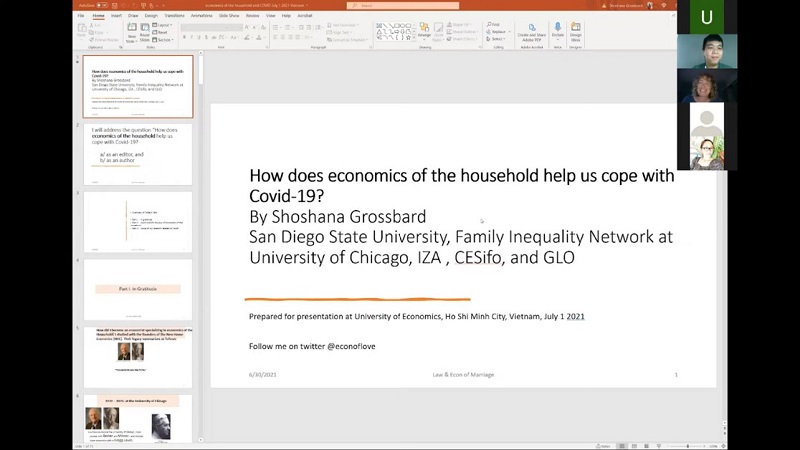This screenshot has height=450, width=800.
Task: Switch to Normal view icon
Action: click(622, 446)
